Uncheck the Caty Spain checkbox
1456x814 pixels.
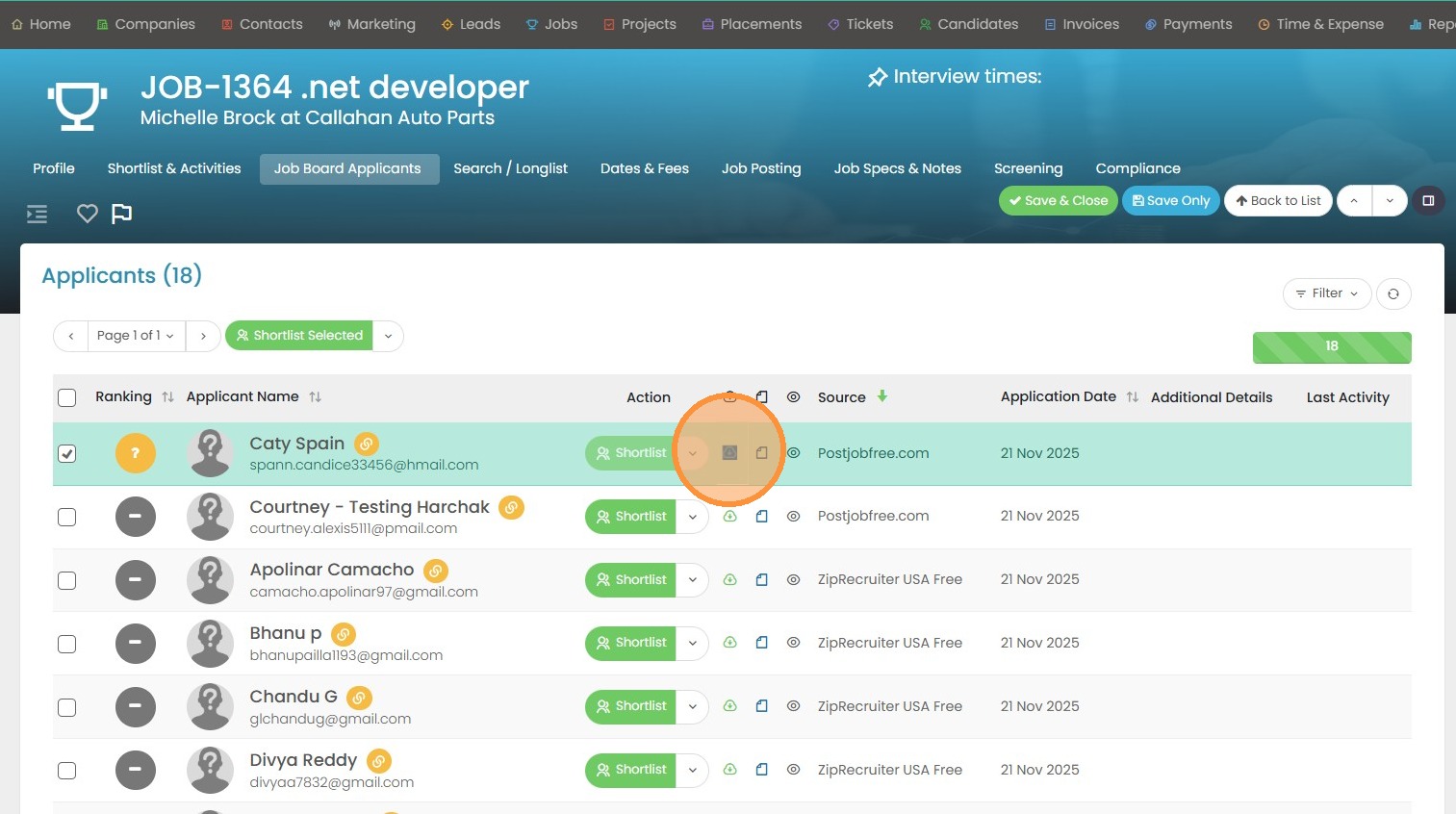click(x=67, y=453)
